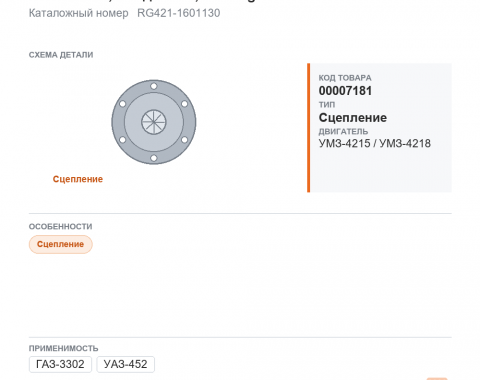
Task: Click the product code 00007181
Action: [345, 91]
